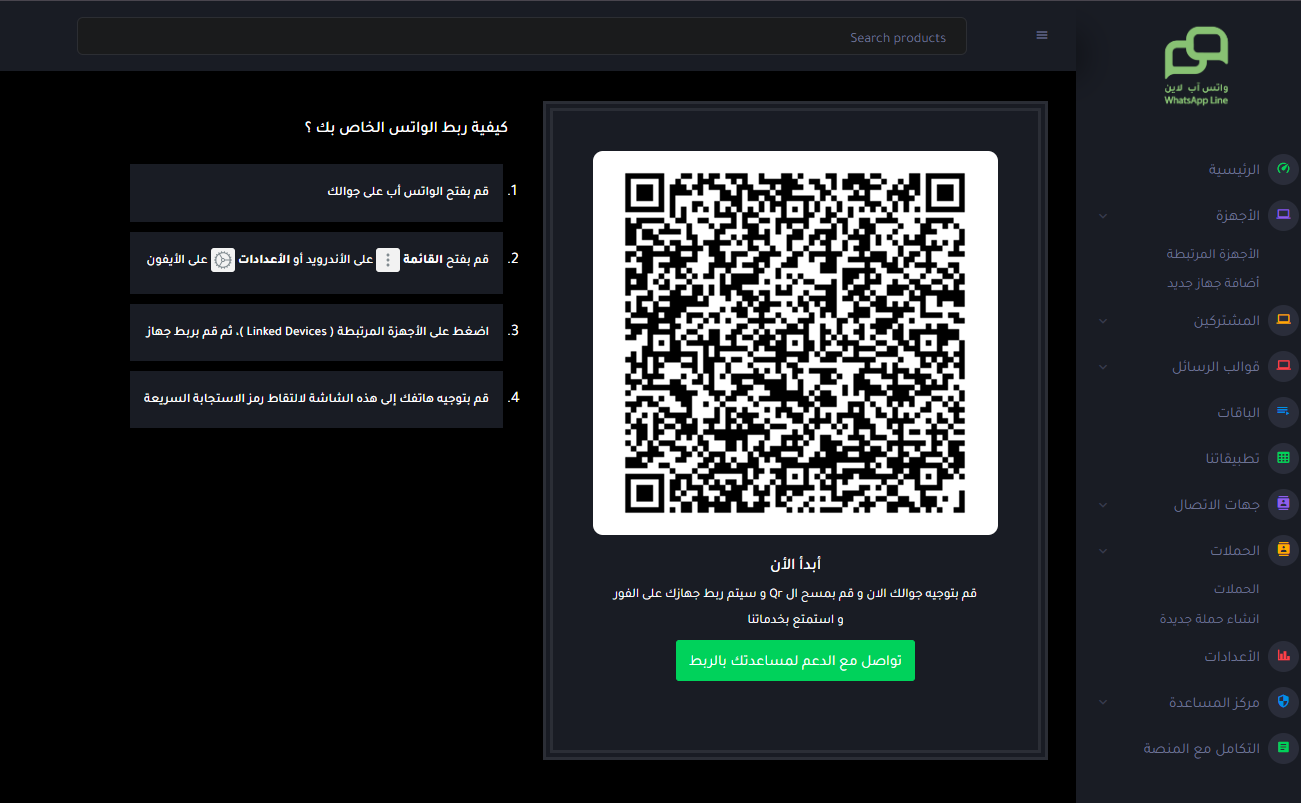This screenshot has width=1301, height=803.
Task: Click the green تواصل مع الدعم button
Action: [795, 661]
